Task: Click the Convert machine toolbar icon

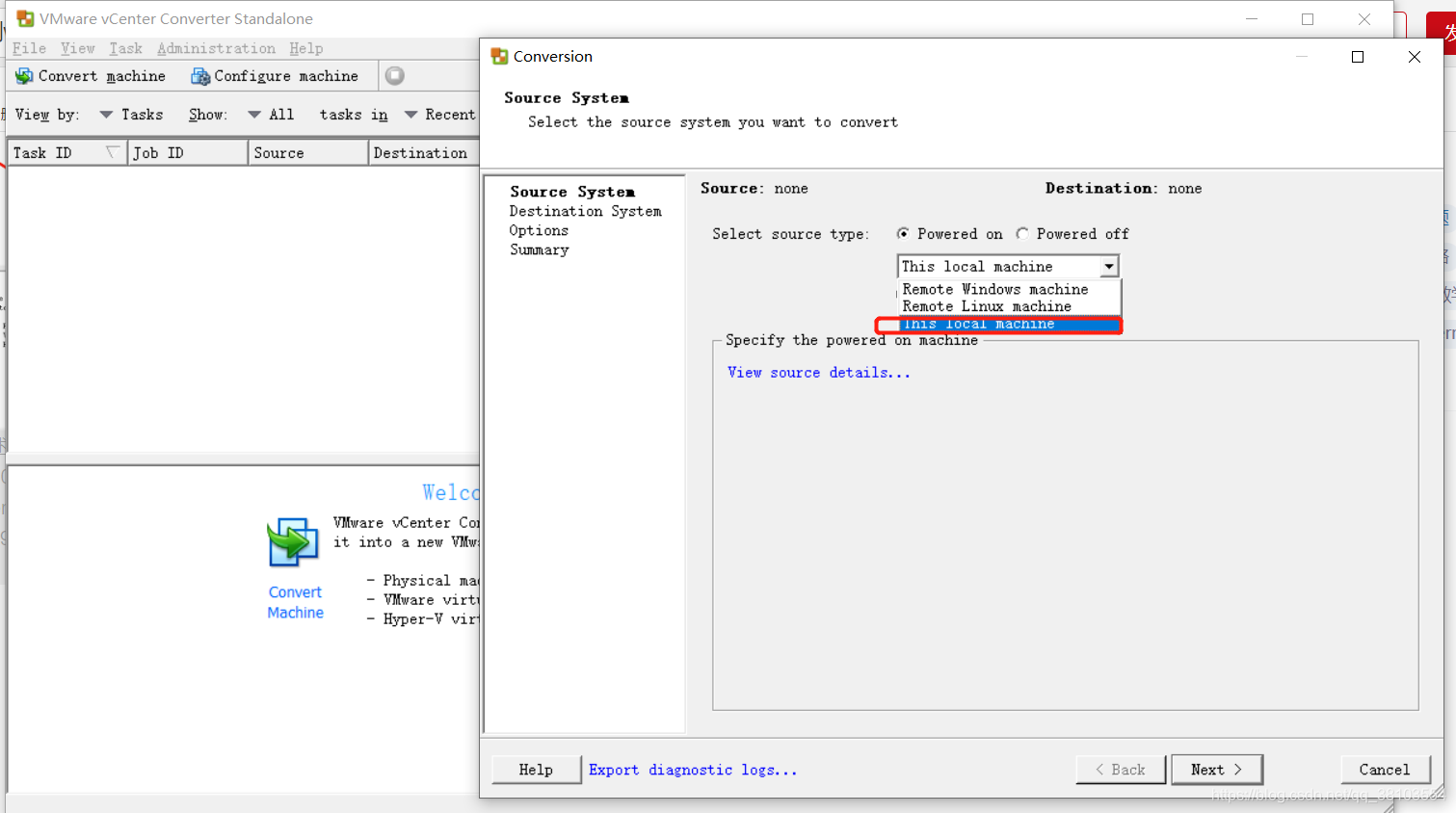Action: (x=24, y=76)
